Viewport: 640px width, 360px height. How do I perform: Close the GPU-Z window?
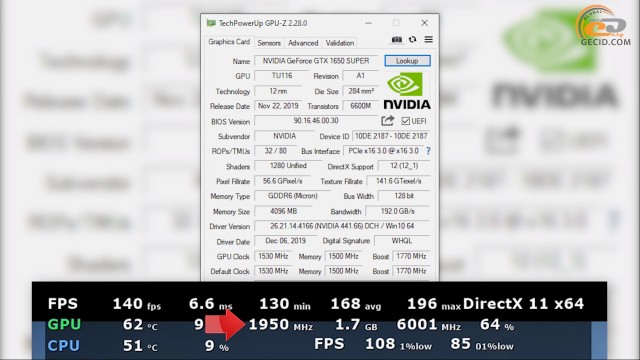(x=424, y=23)
